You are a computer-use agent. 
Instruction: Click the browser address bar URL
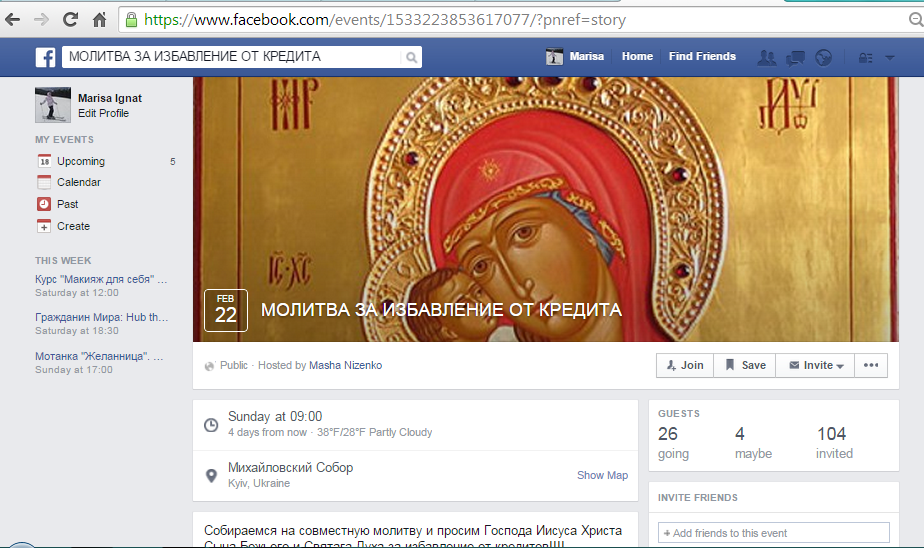385,20
